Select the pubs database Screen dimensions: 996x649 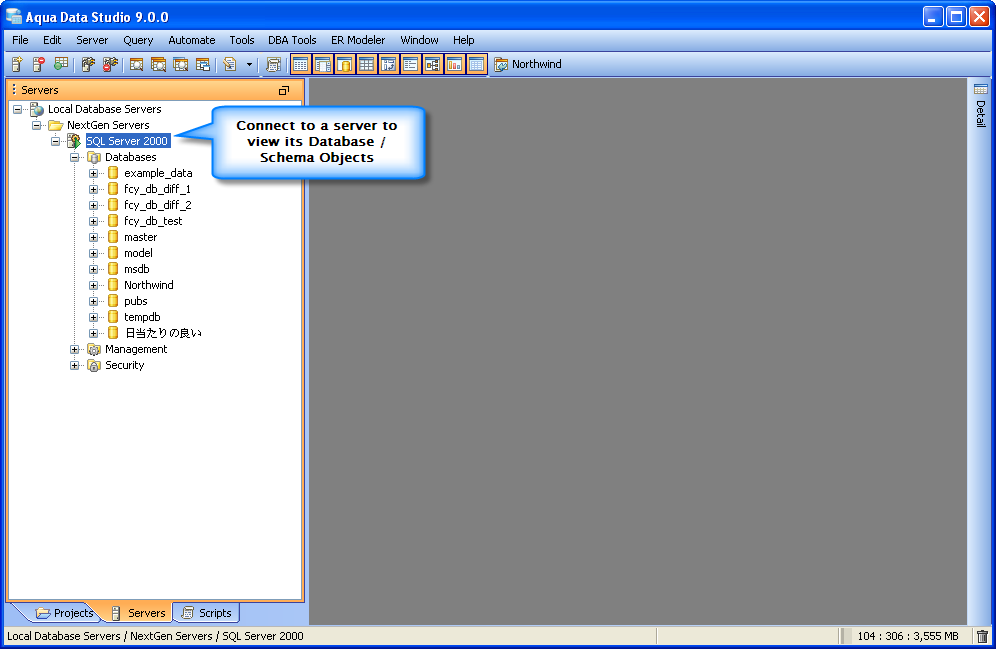coord(136,301)
